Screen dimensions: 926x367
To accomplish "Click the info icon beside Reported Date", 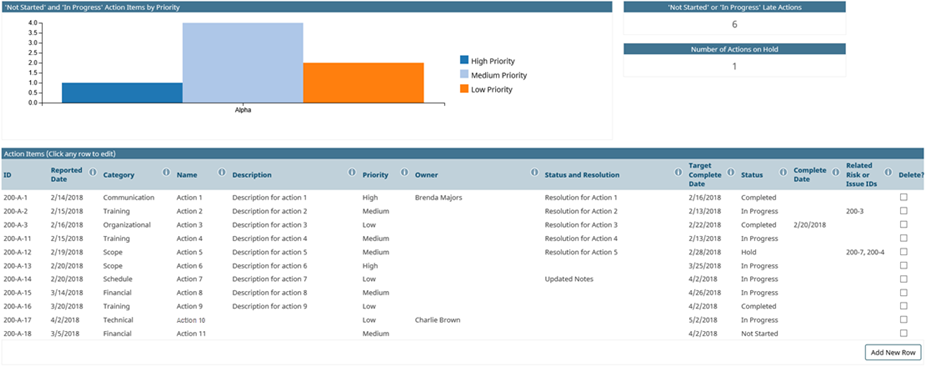I will 92,172.
